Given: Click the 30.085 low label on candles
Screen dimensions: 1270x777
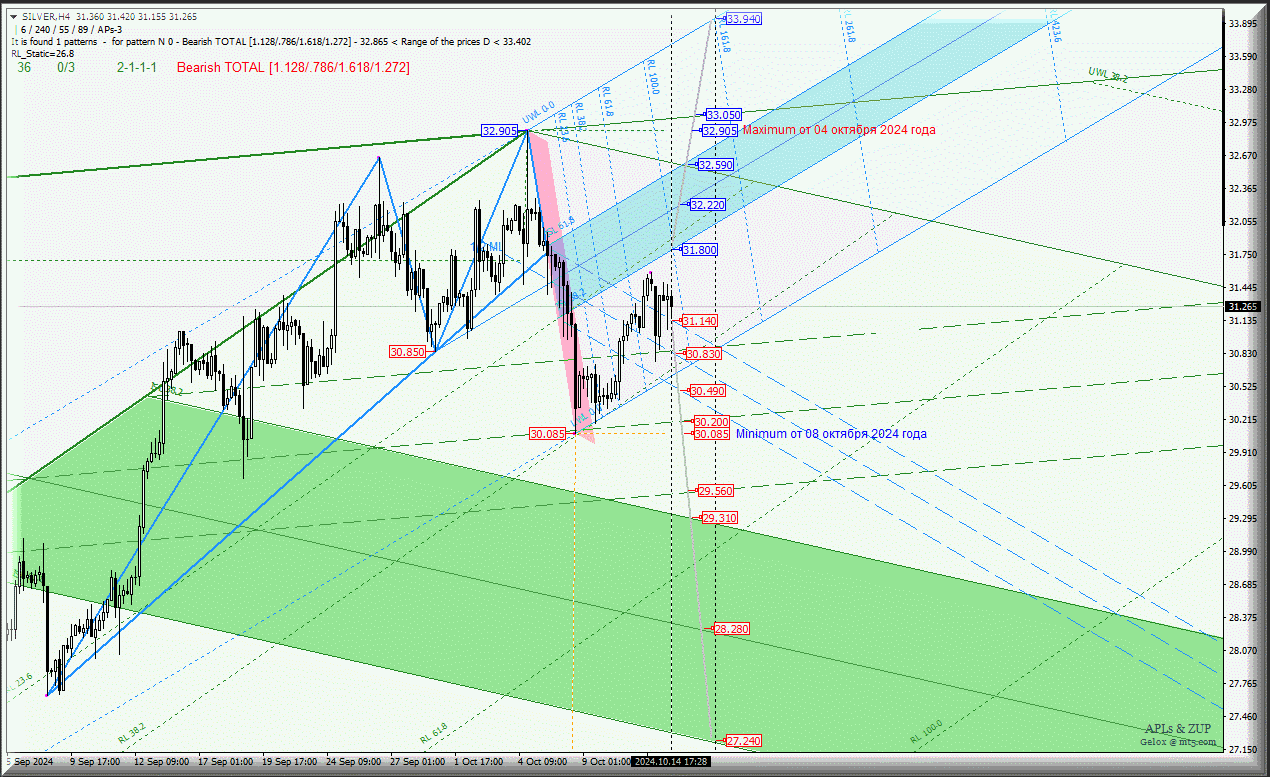Looking at the screenshot, I should pyautogui.click(x=548, y=434).
